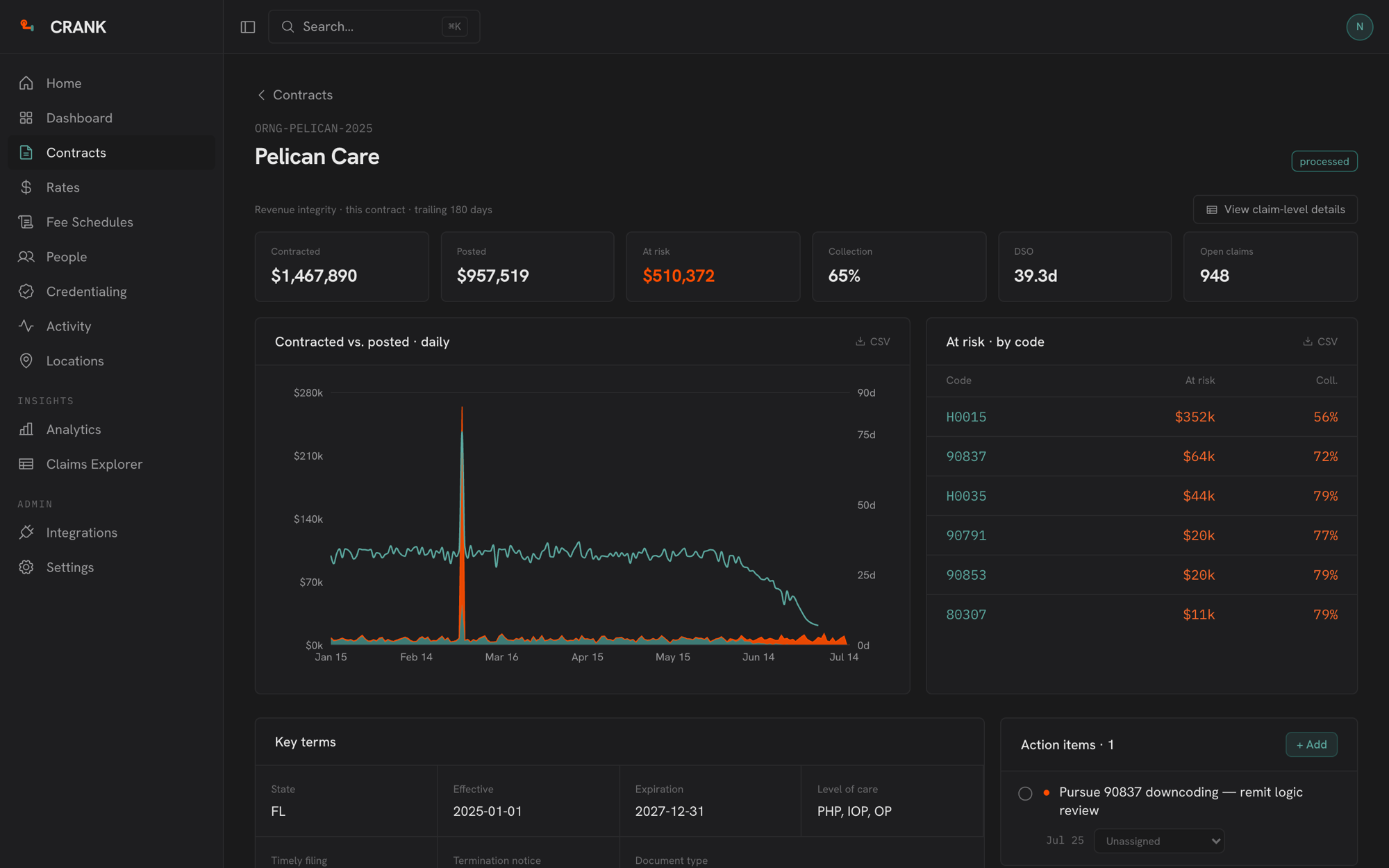Open code H0035 link
Screen dimensions: 1389x868
pyautogui.click(x=966, y=496)
